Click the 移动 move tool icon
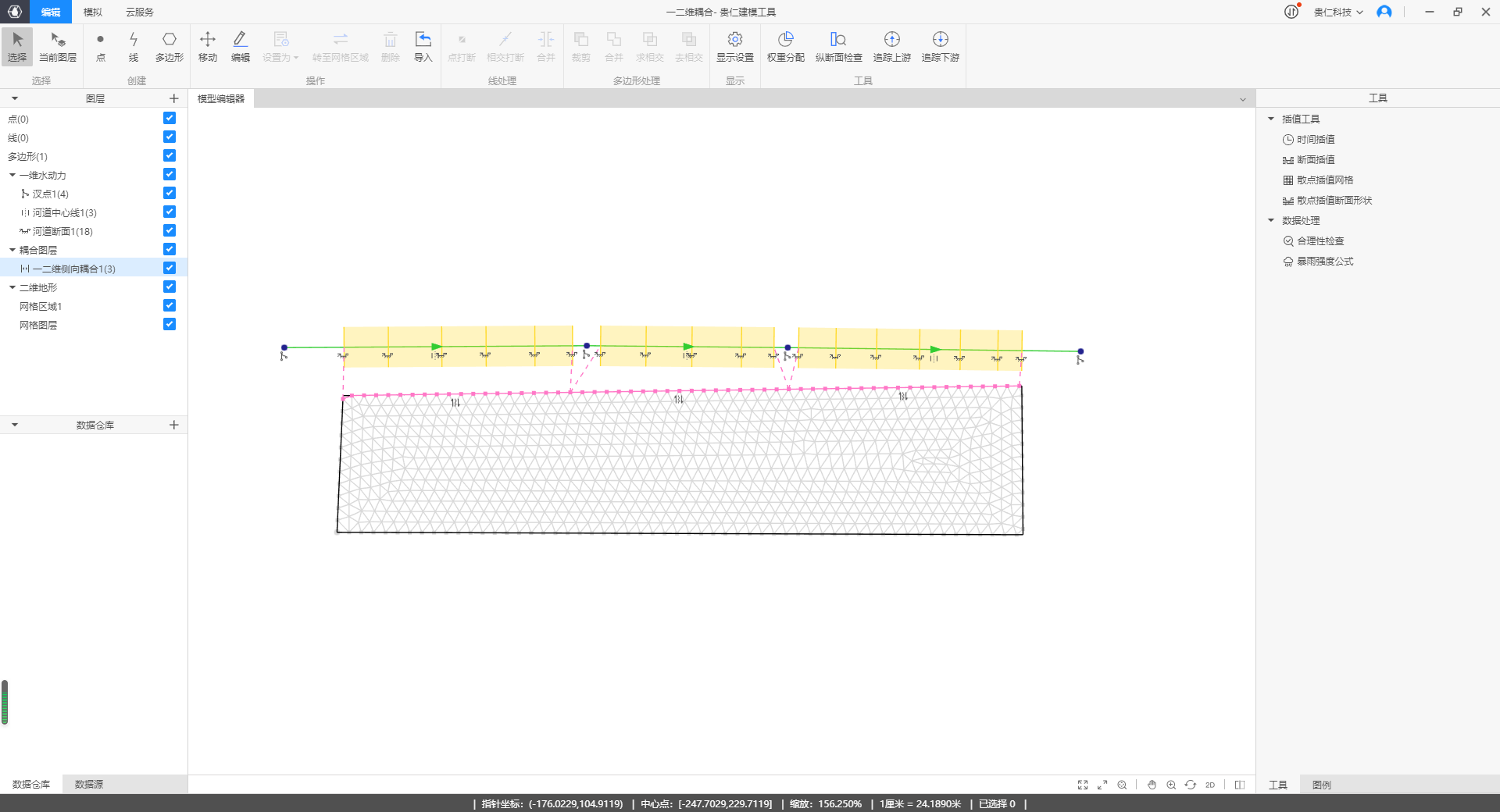The image size is (1500, 812). point(208,46)
